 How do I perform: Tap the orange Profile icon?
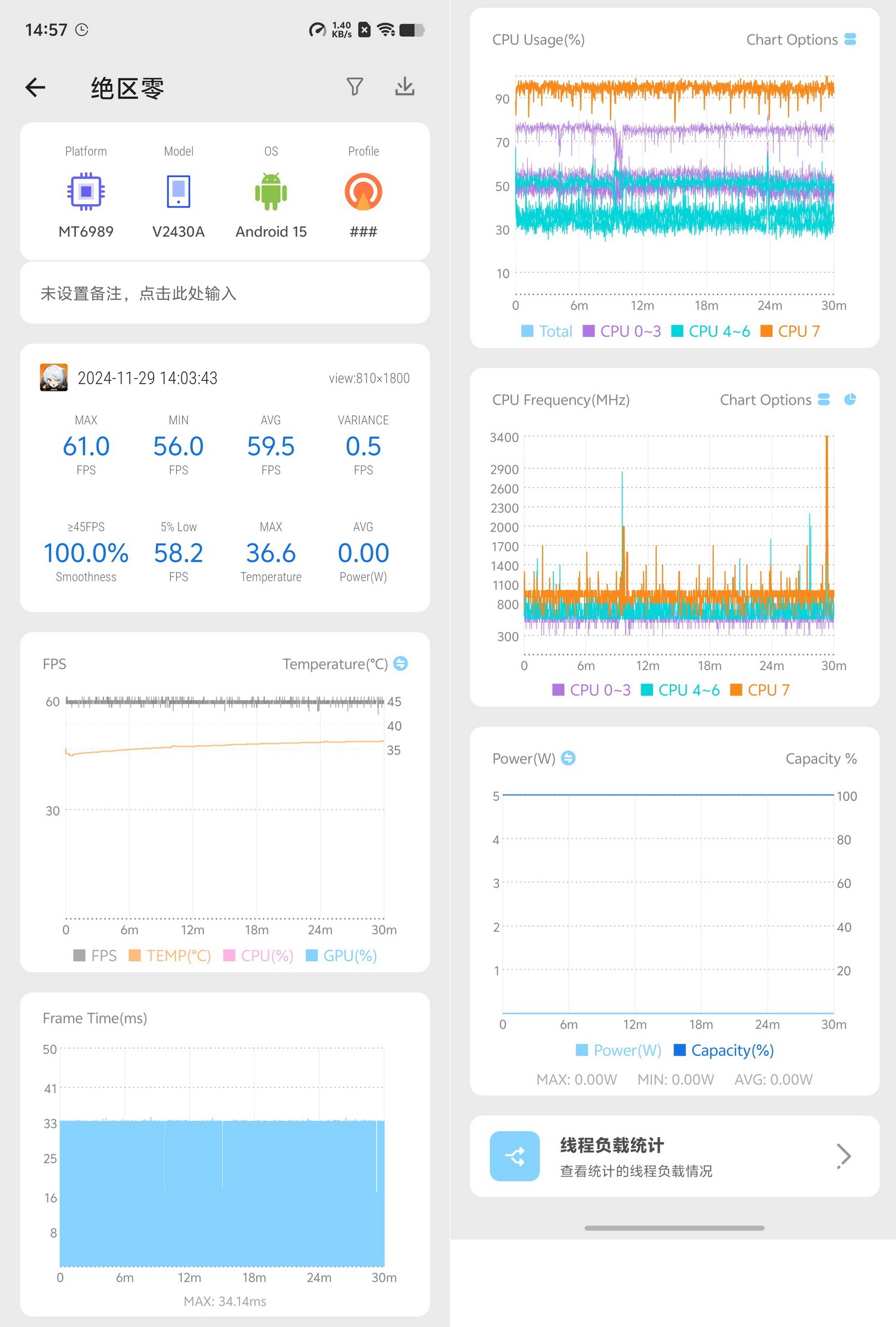[364, 191]
